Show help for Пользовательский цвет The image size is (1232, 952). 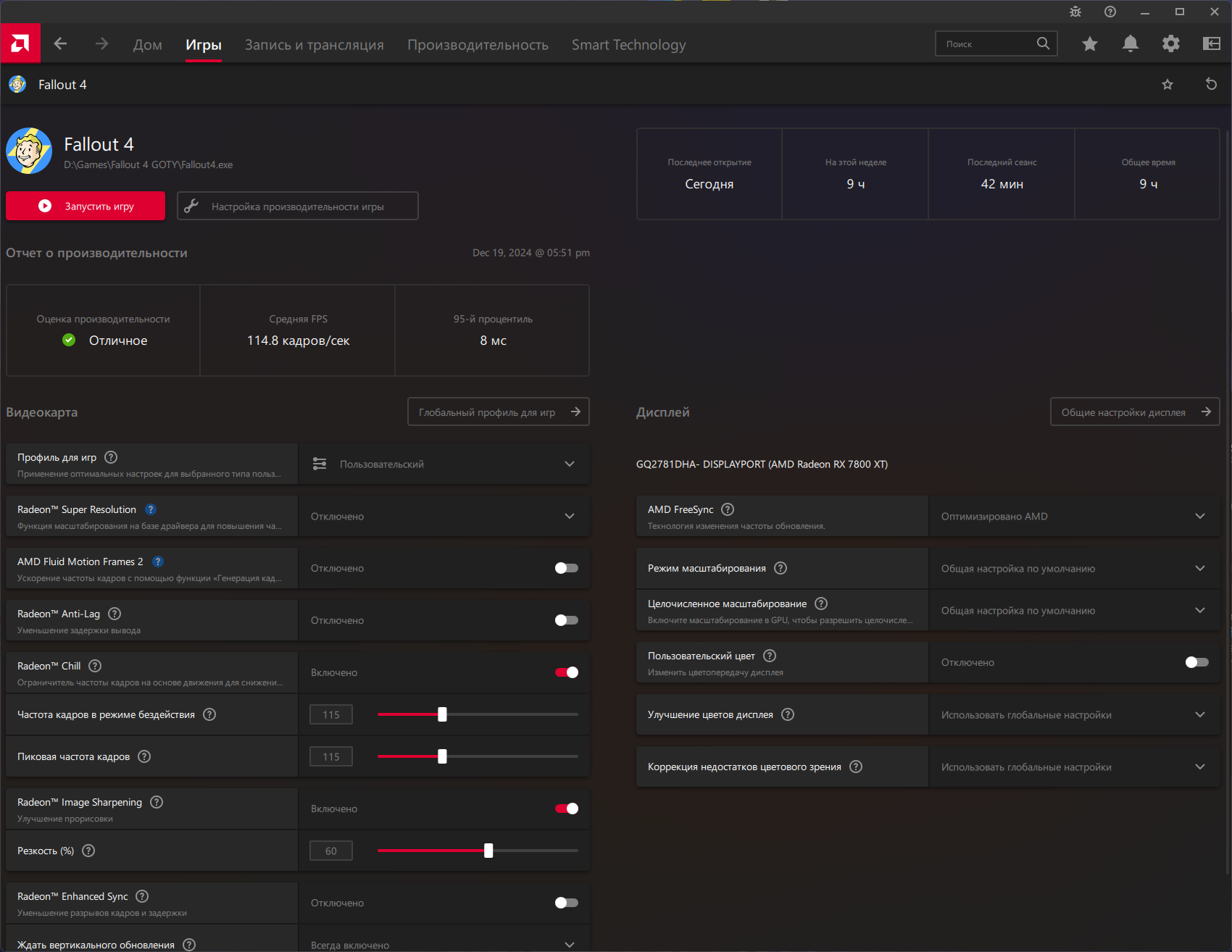coord(770,656)
